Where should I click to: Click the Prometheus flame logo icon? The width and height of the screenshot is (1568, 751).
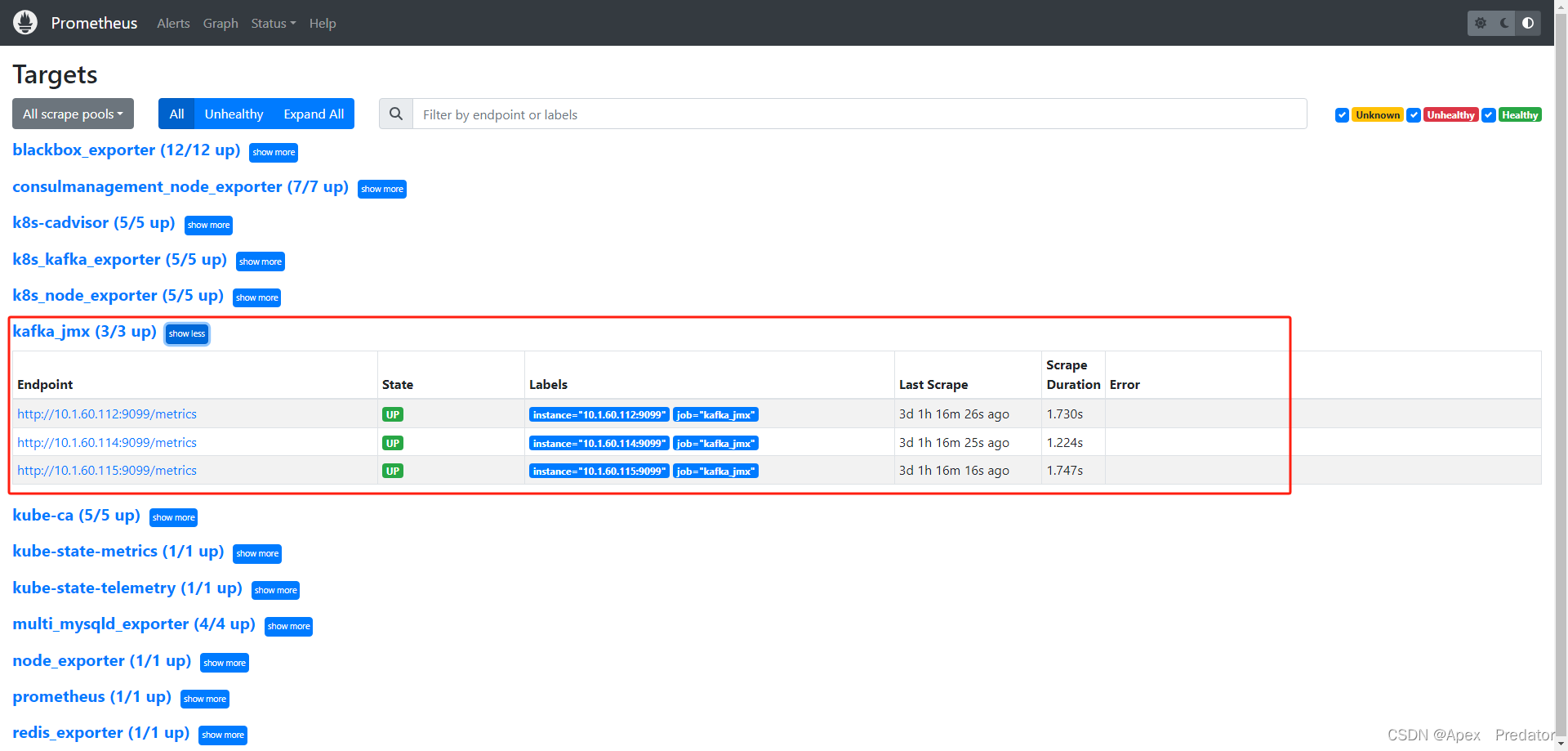25,23
